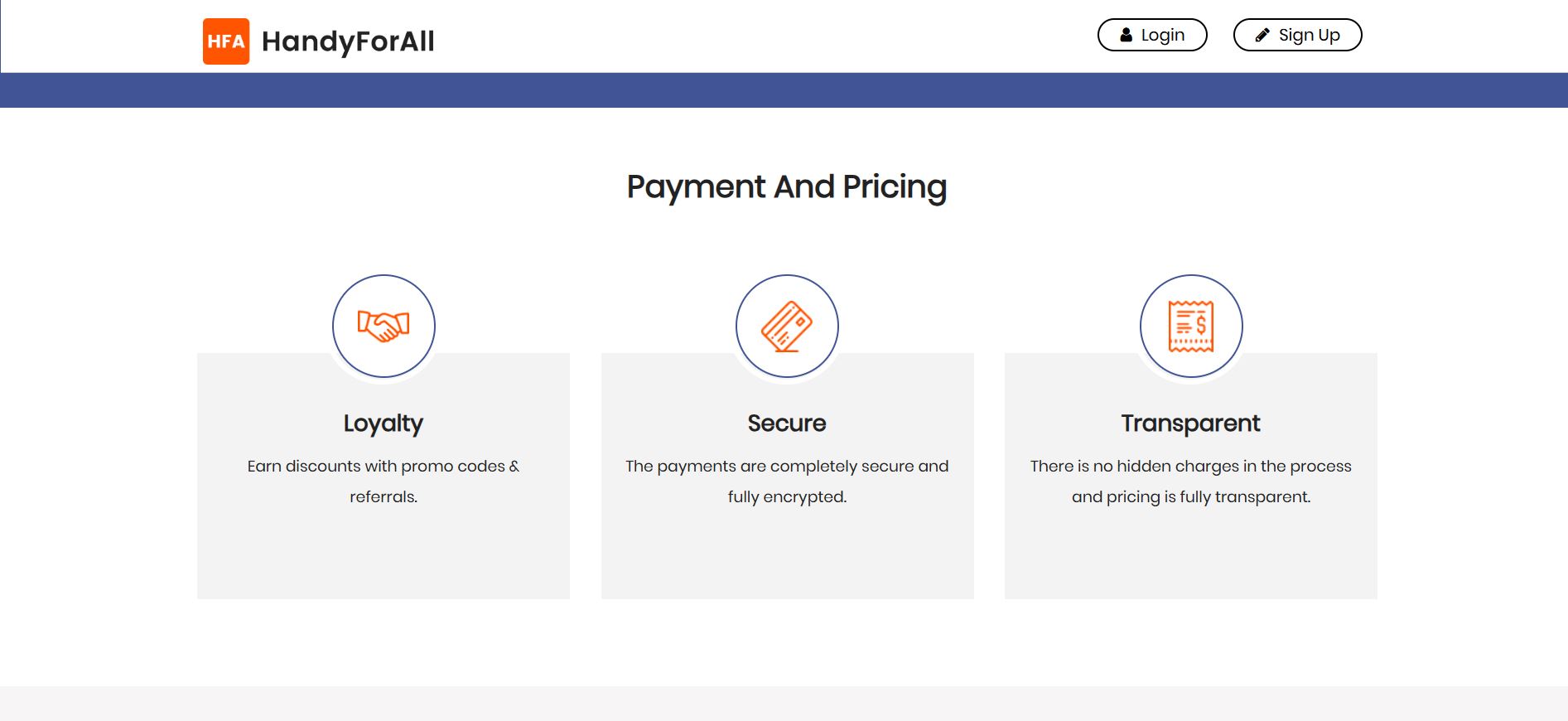The height and width of the screenshot is (721, 1568).
Task: Click the Loyalty handshake icon
Action: coord(384,326)
